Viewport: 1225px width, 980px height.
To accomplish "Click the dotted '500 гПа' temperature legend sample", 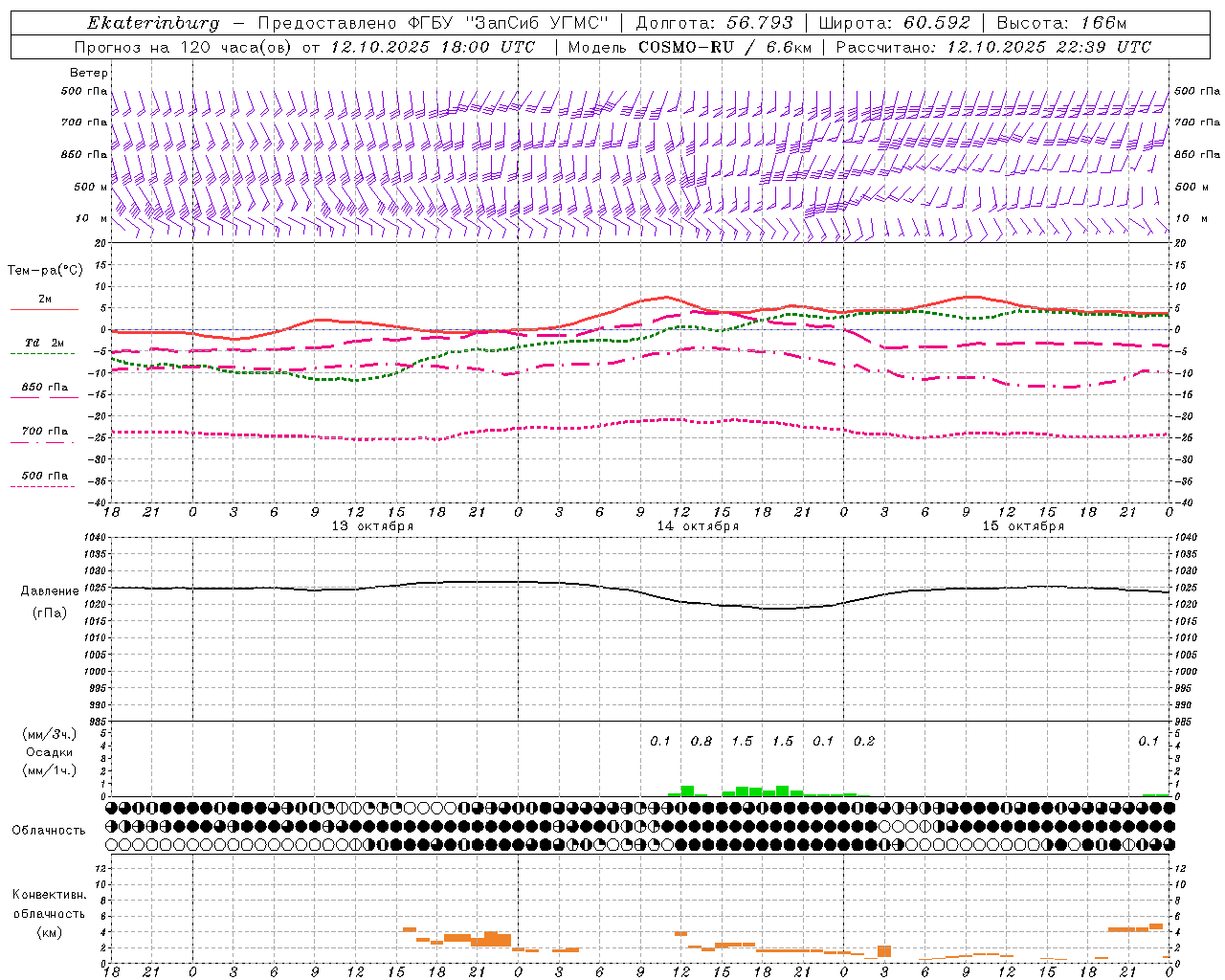I will (x=42, y=486).
